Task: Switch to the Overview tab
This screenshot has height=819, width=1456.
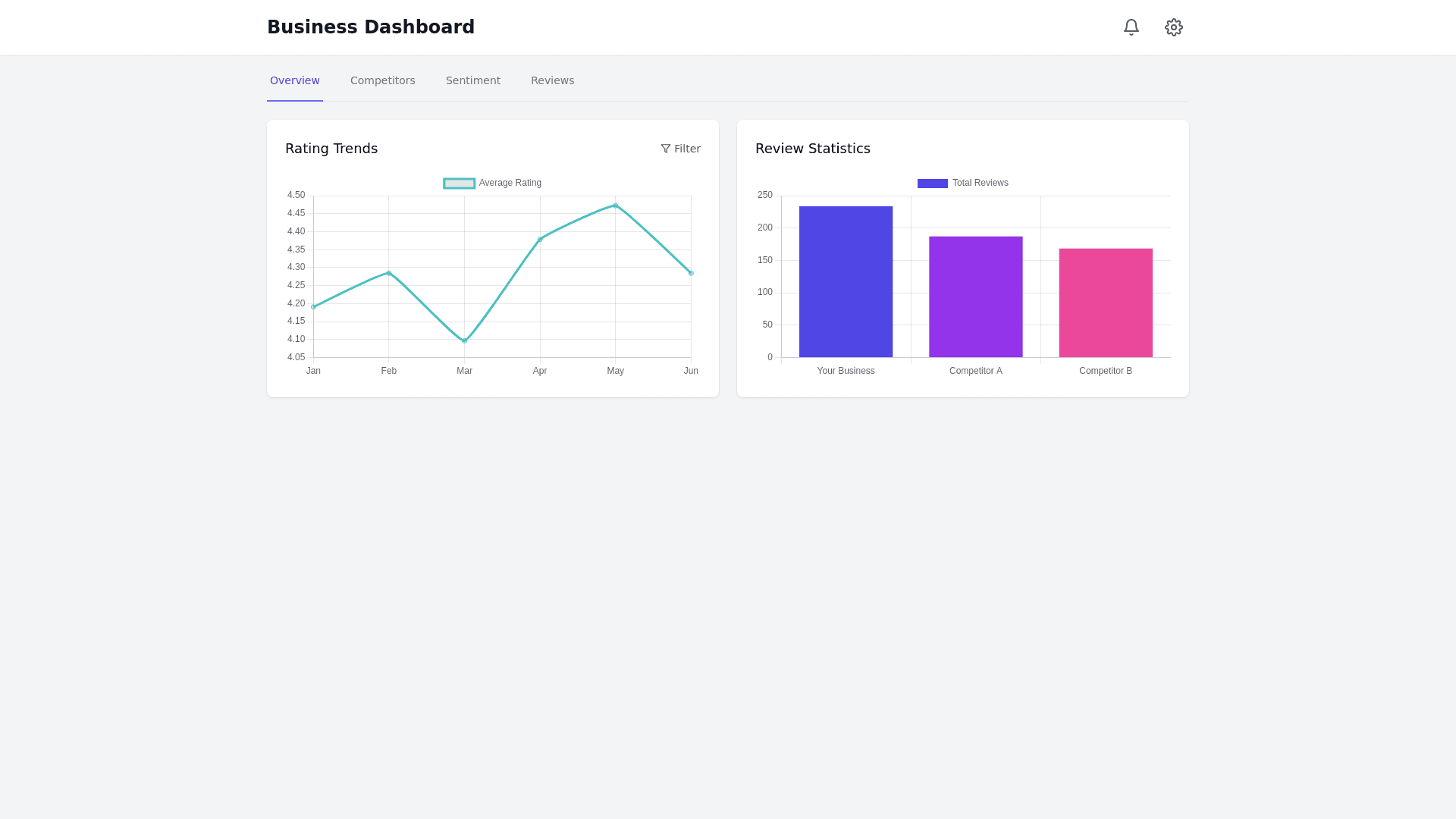Action: [x=294, y=80]
